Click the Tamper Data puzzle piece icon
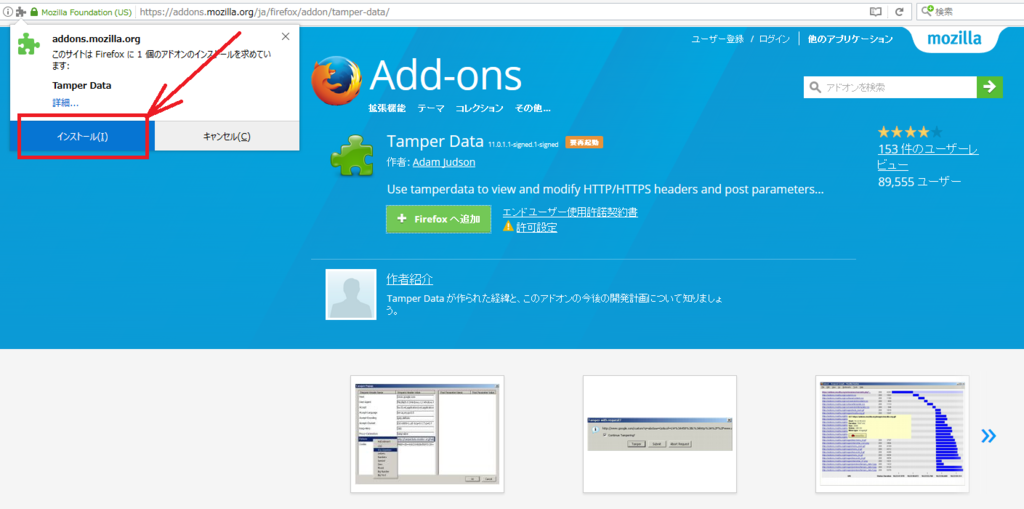 pyautogui.click(x=352, y=157)
